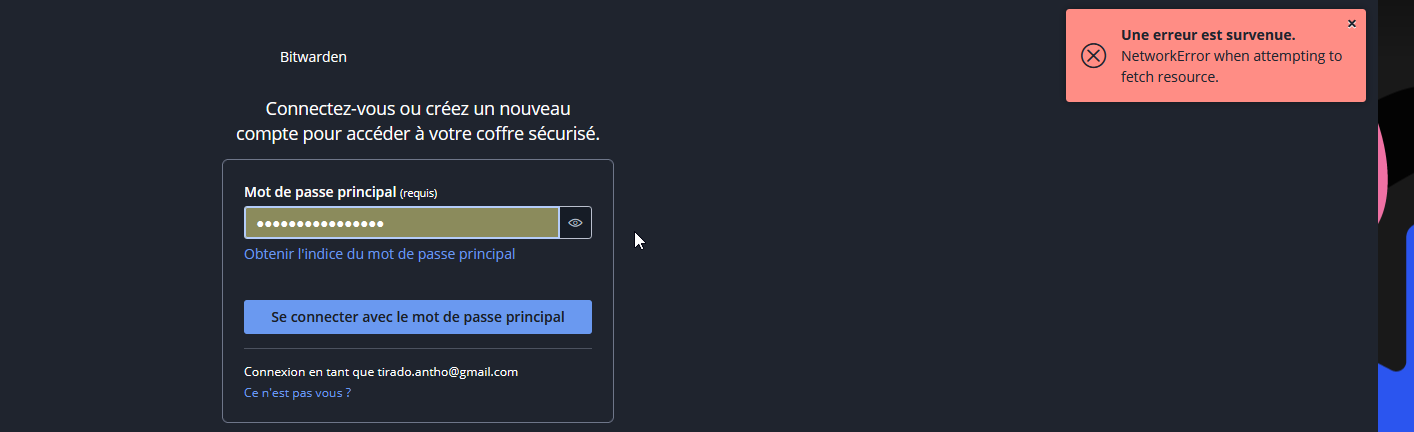1414x432 pixels.
Task: Click the circled X error icon
Action: pos(1094,56)
